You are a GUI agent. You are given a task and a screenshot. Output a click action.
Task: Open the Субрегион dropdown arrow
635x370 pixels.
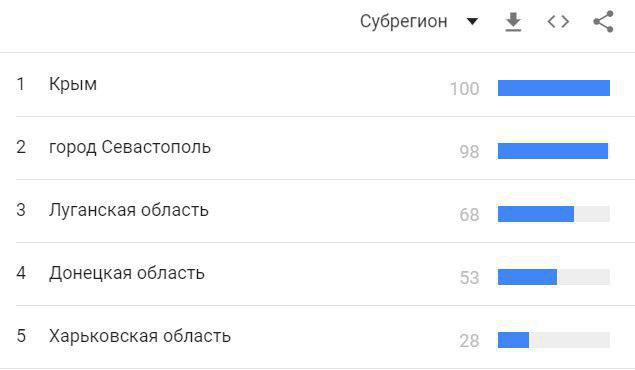coord(472,21)
